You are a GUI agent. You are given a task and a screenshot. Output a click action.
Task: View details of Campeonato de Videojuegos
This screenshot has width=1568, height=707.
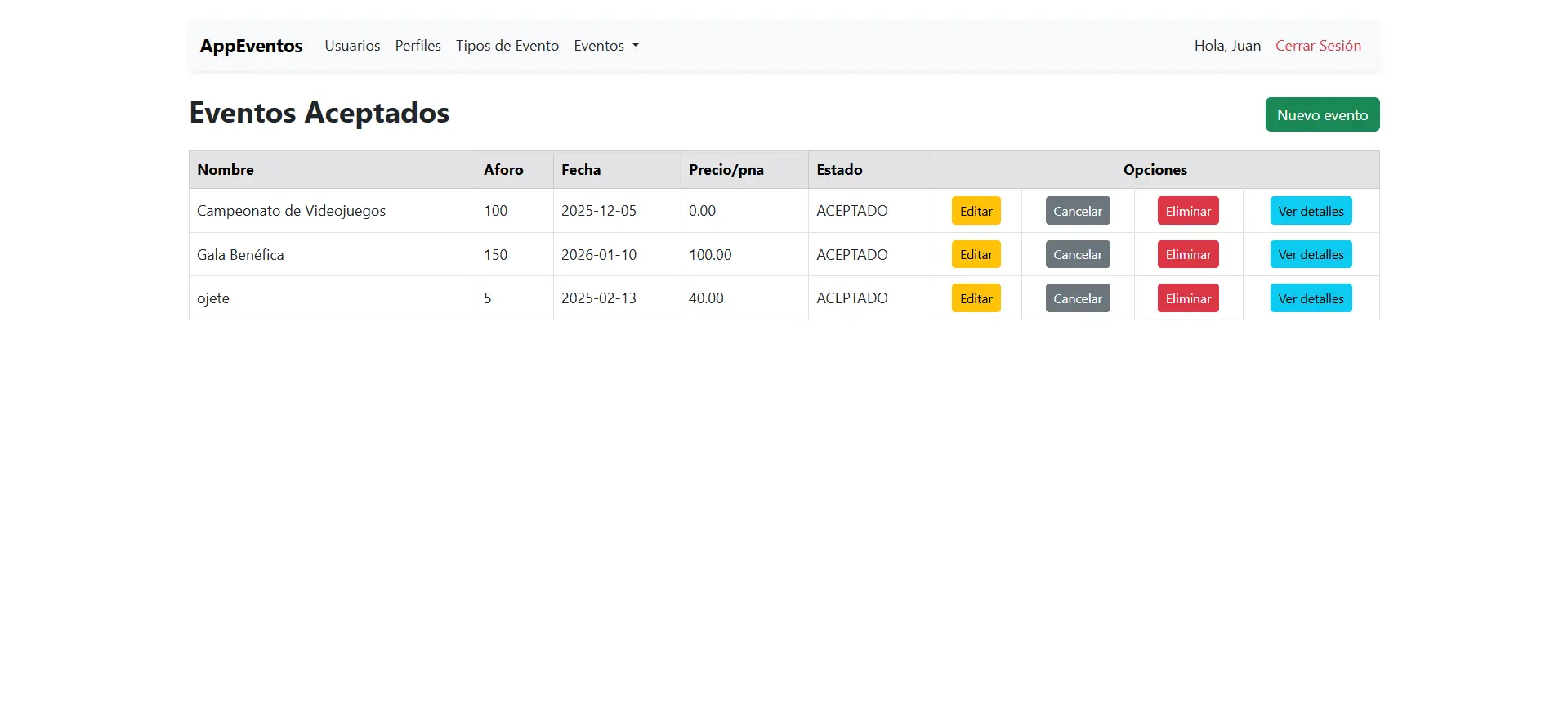(1311, 211)
